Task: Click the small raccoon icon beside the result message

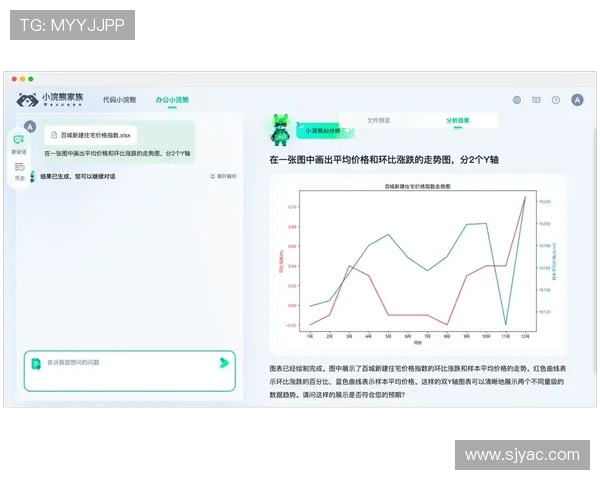Action: [33, 176]
